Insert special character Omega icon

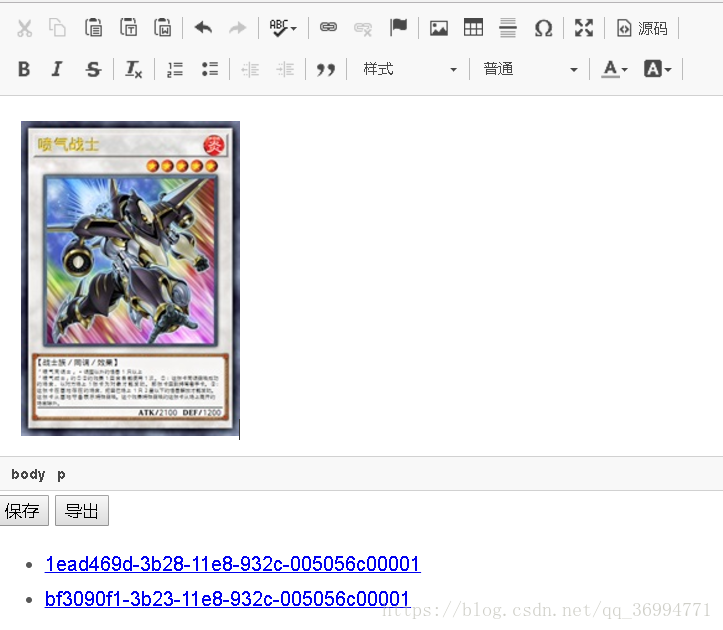[x=544, y=28]
